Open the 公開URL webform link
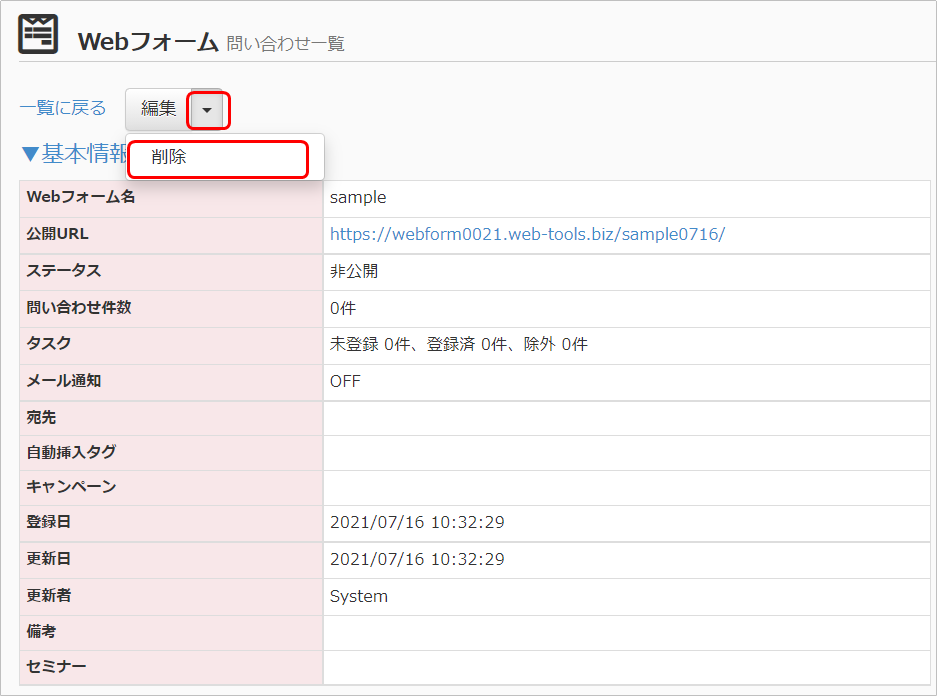Image resolution: width=937 pixels, height=696 pixels. pyautogui.click(x=527, y=234)
